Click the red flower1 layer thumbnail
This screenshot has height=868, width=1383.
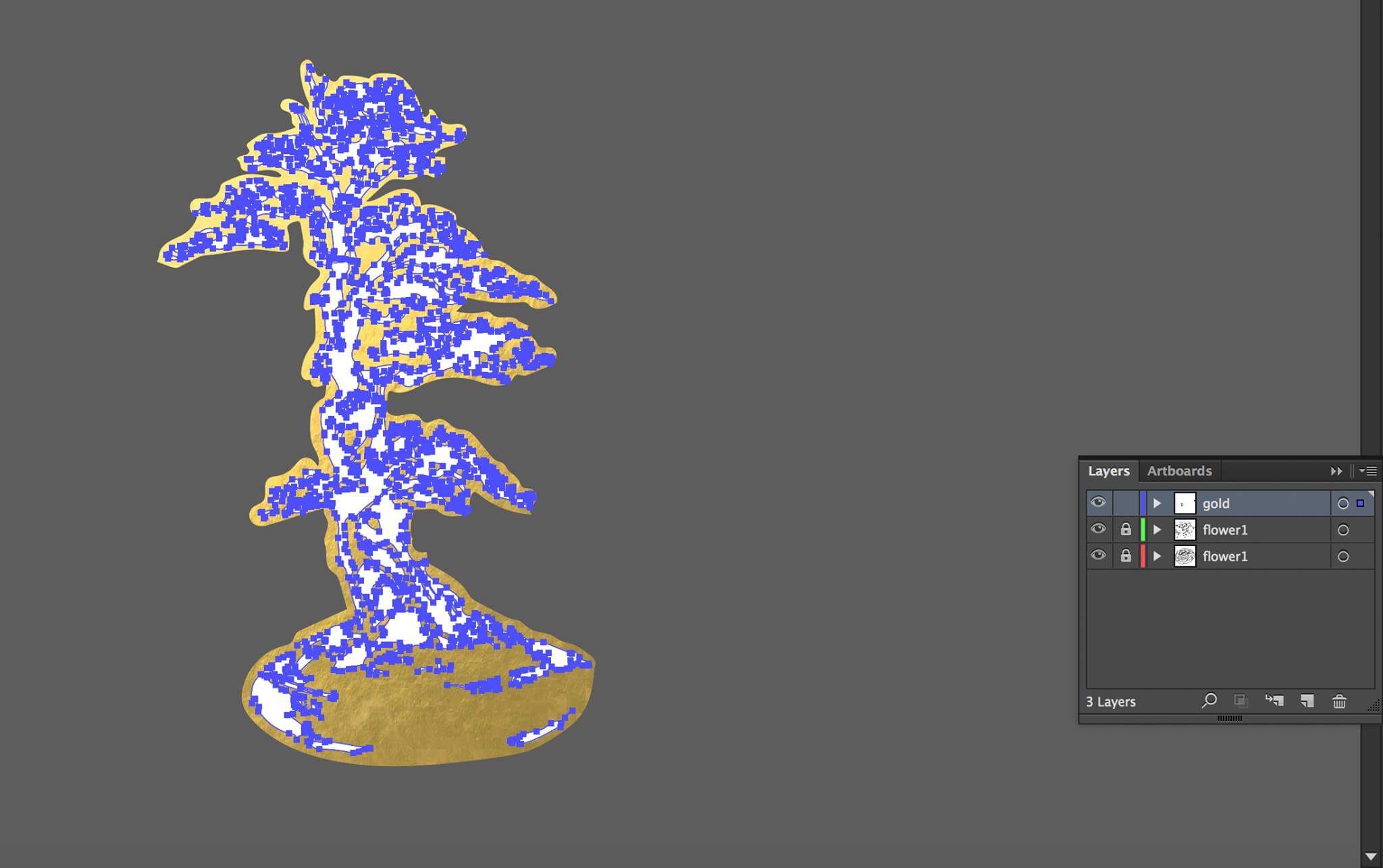(1185, 556)
